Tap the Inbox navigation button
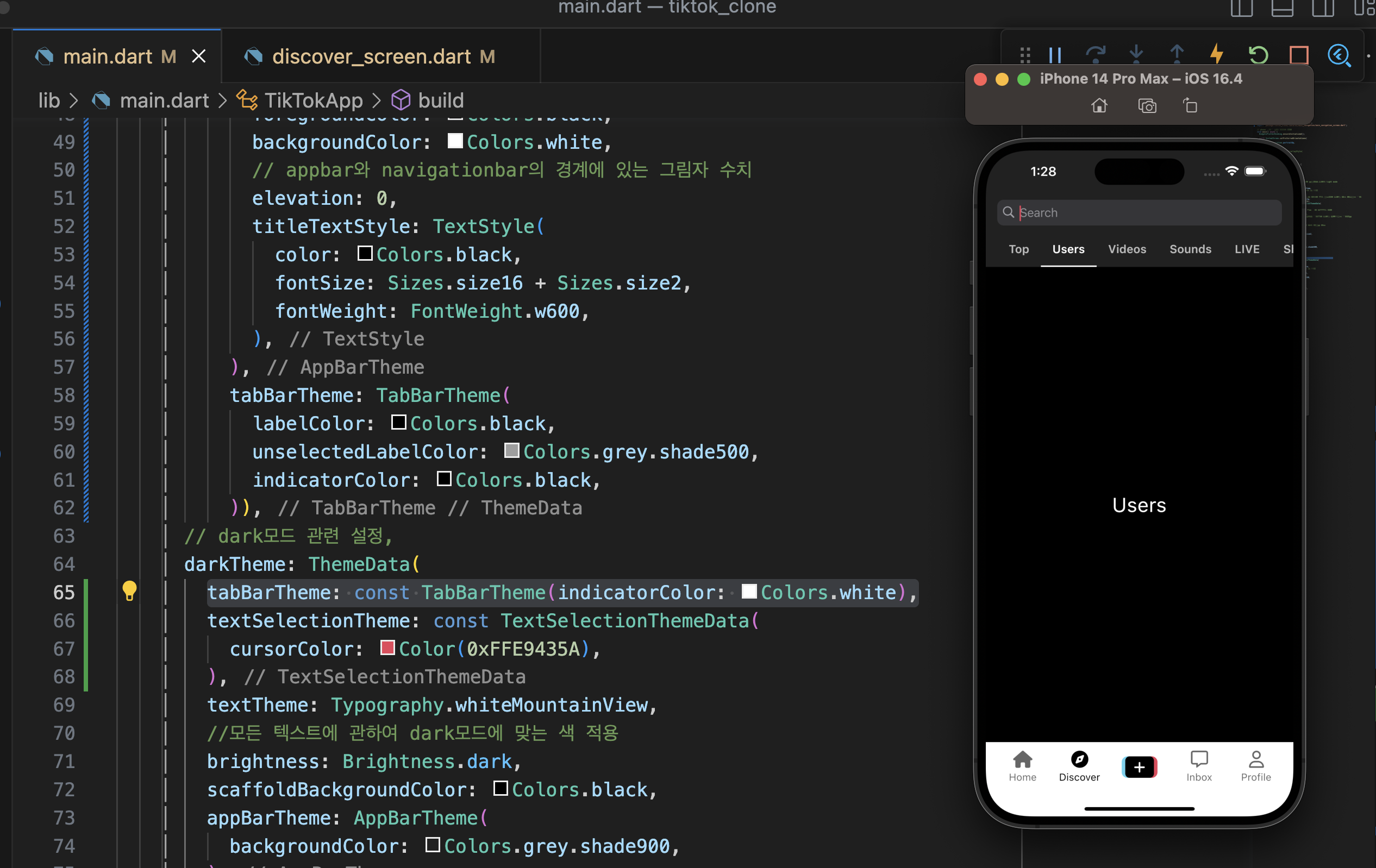Image resolution: width=1376 pixels, height=868 pixels. pos(1198,766)
